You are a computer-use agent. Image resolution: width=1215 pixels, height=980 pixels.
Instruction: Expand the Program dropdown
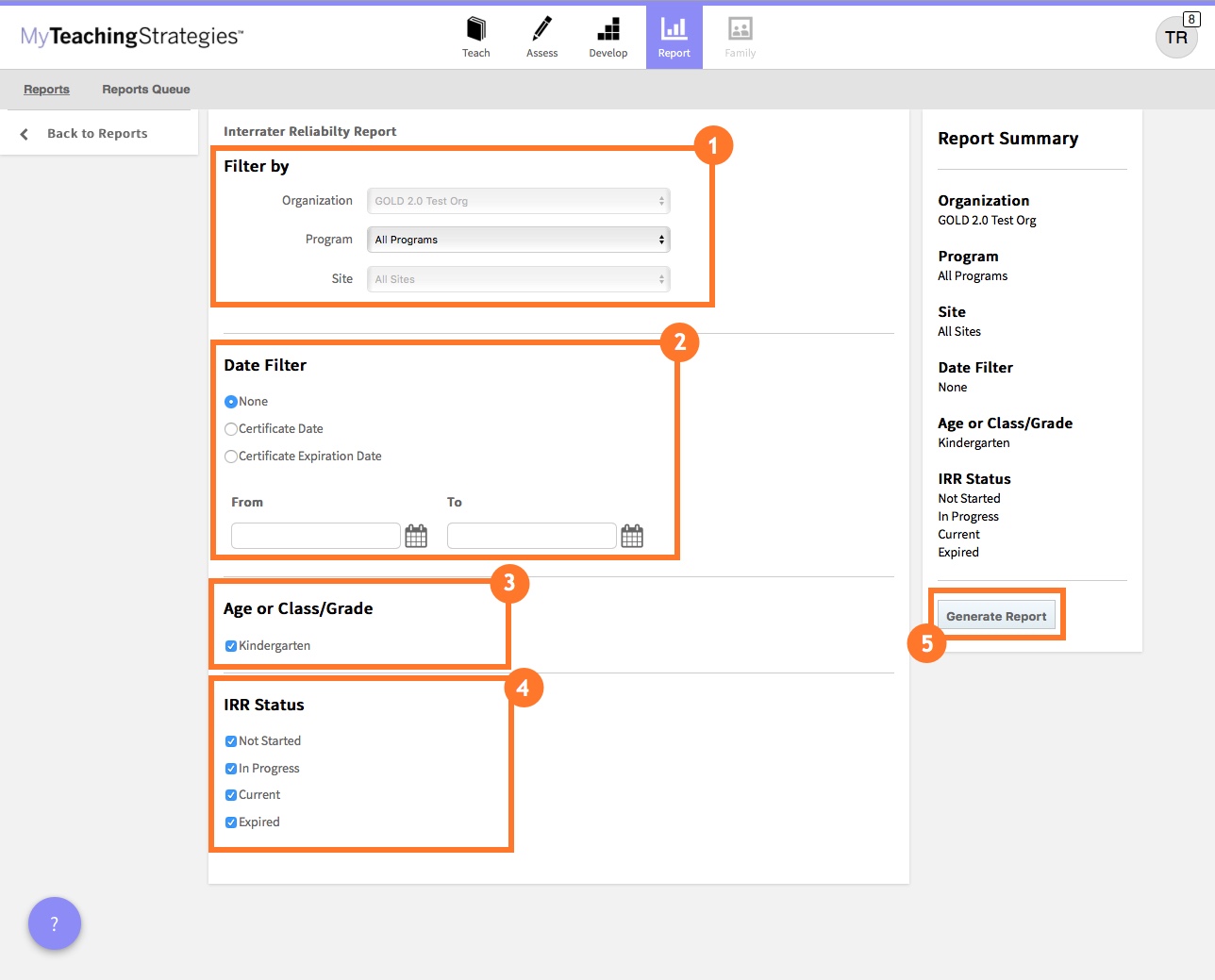point(518,240)
